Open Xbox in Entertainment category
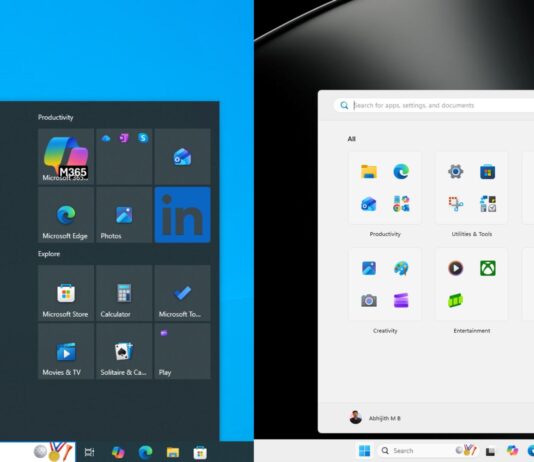The height and width of the screenshot is (462, 534). point(488,268)
